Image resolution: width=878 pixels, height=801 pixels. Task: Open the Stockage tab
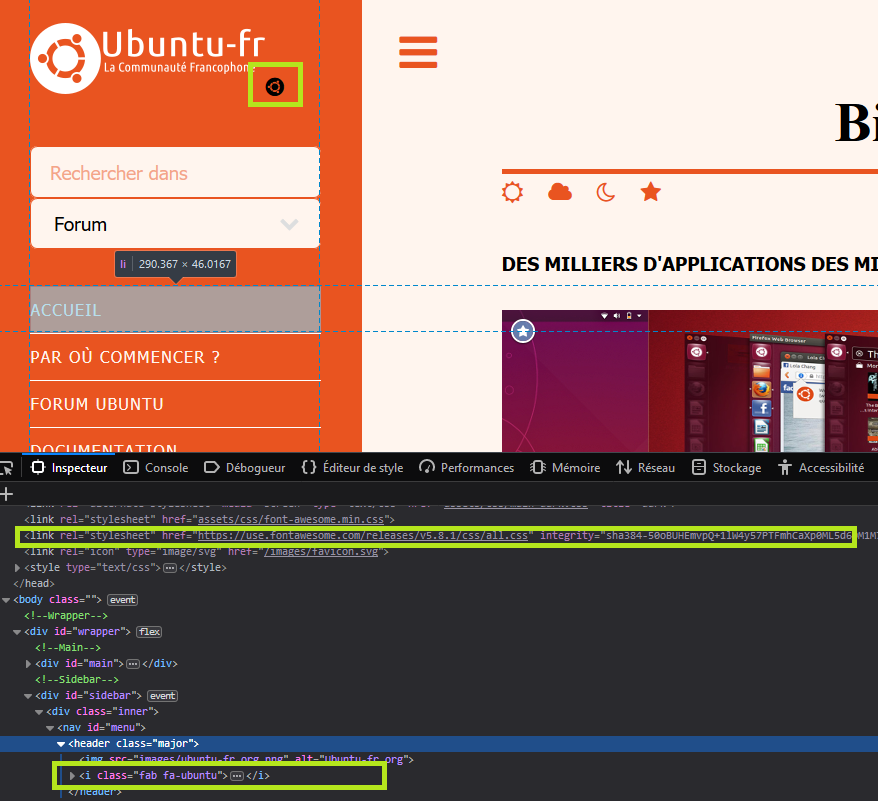(x=726, y=468)
